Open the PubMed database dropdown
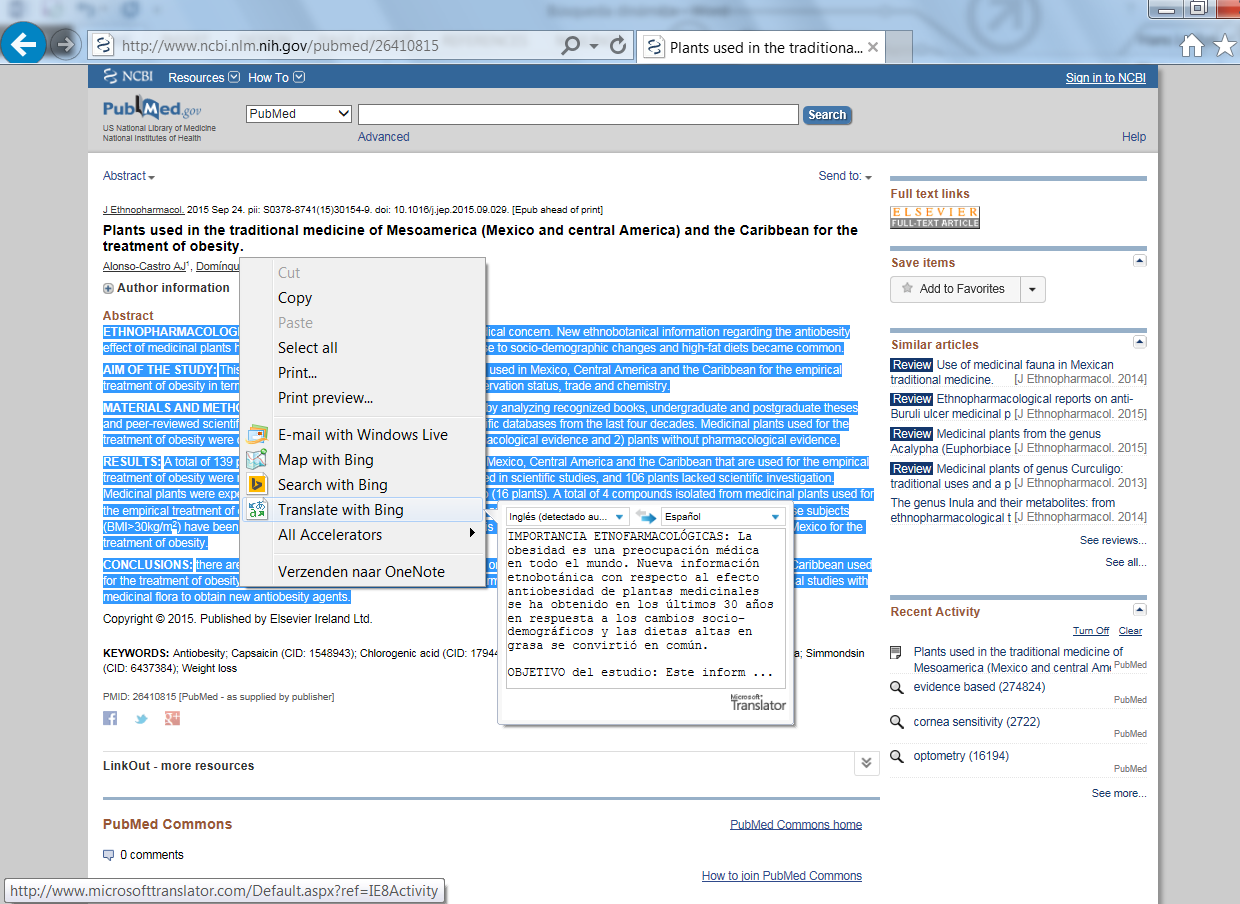The height and width of the screenshot is (904, 1240). (299, 114)
